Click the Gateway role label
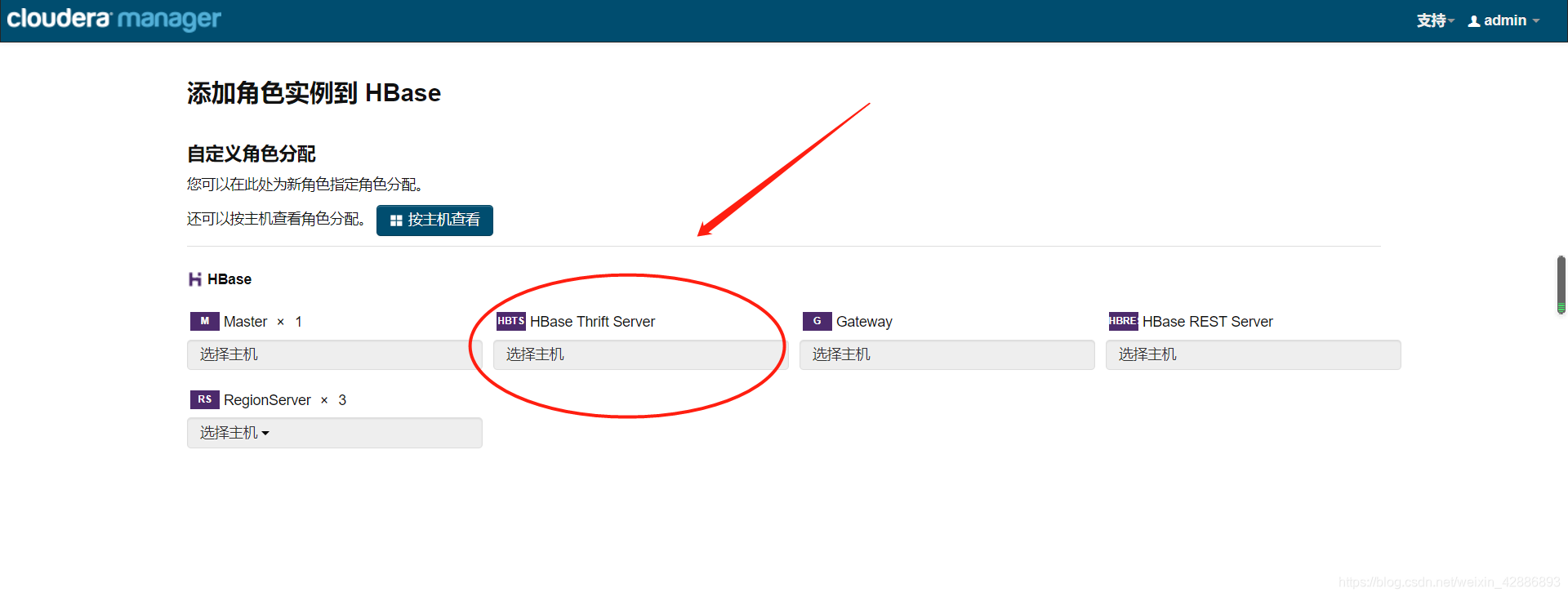Screen dimensions: 1568x597 (x=864, y=322)
